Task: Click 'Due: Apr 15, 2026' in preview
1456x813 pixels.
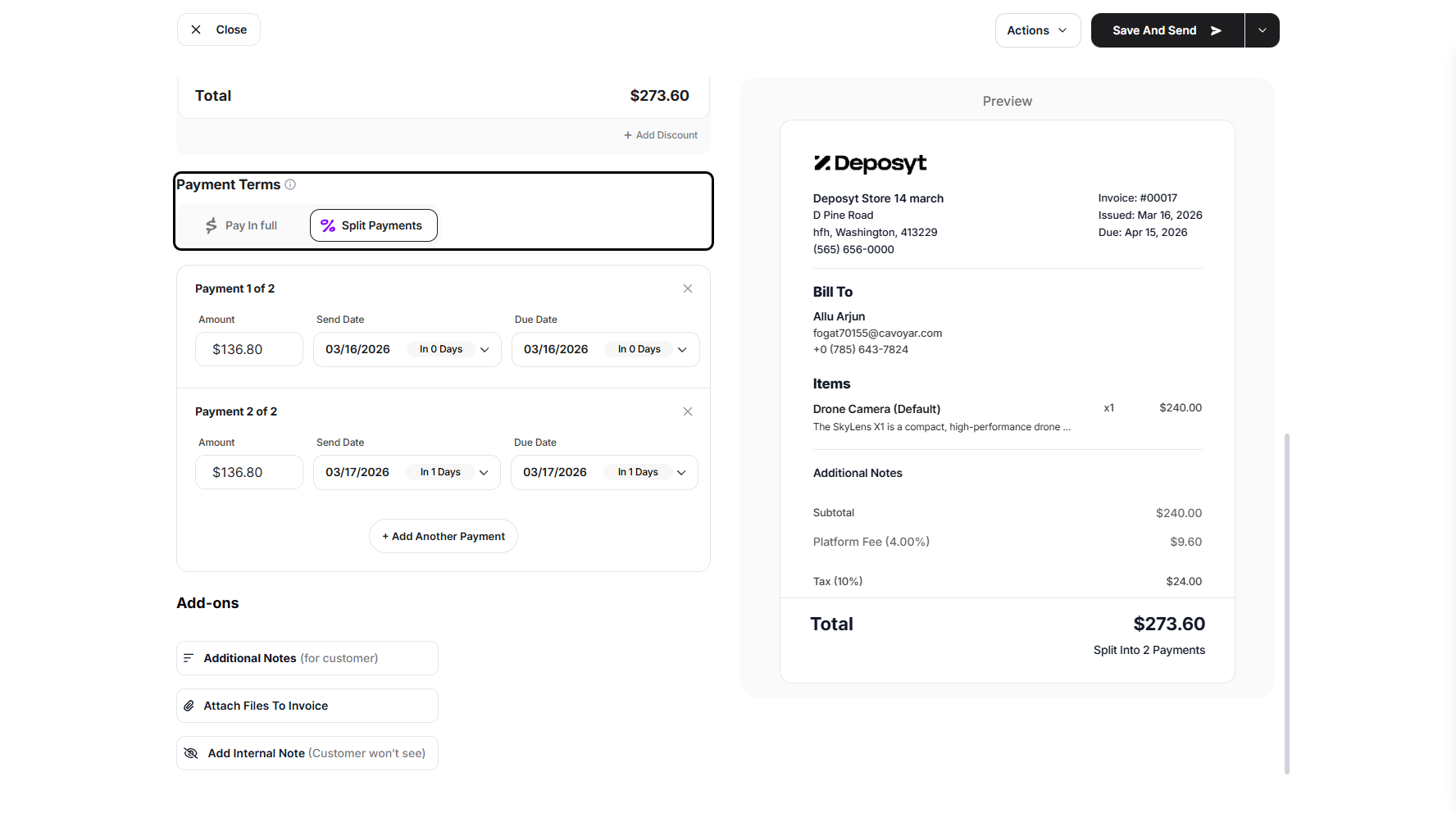Action: tap(1143, 232)
